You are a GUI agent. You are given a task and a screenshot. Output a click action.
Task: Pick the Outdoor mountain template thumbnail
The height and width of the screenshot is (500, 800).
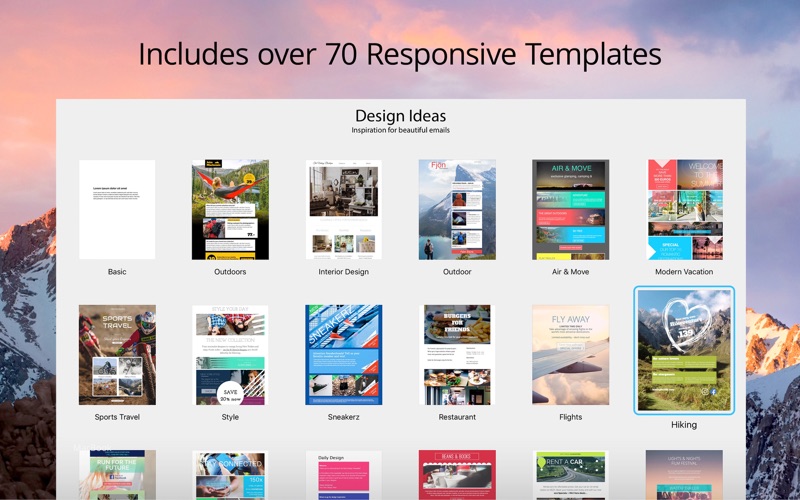pos(457,210)
